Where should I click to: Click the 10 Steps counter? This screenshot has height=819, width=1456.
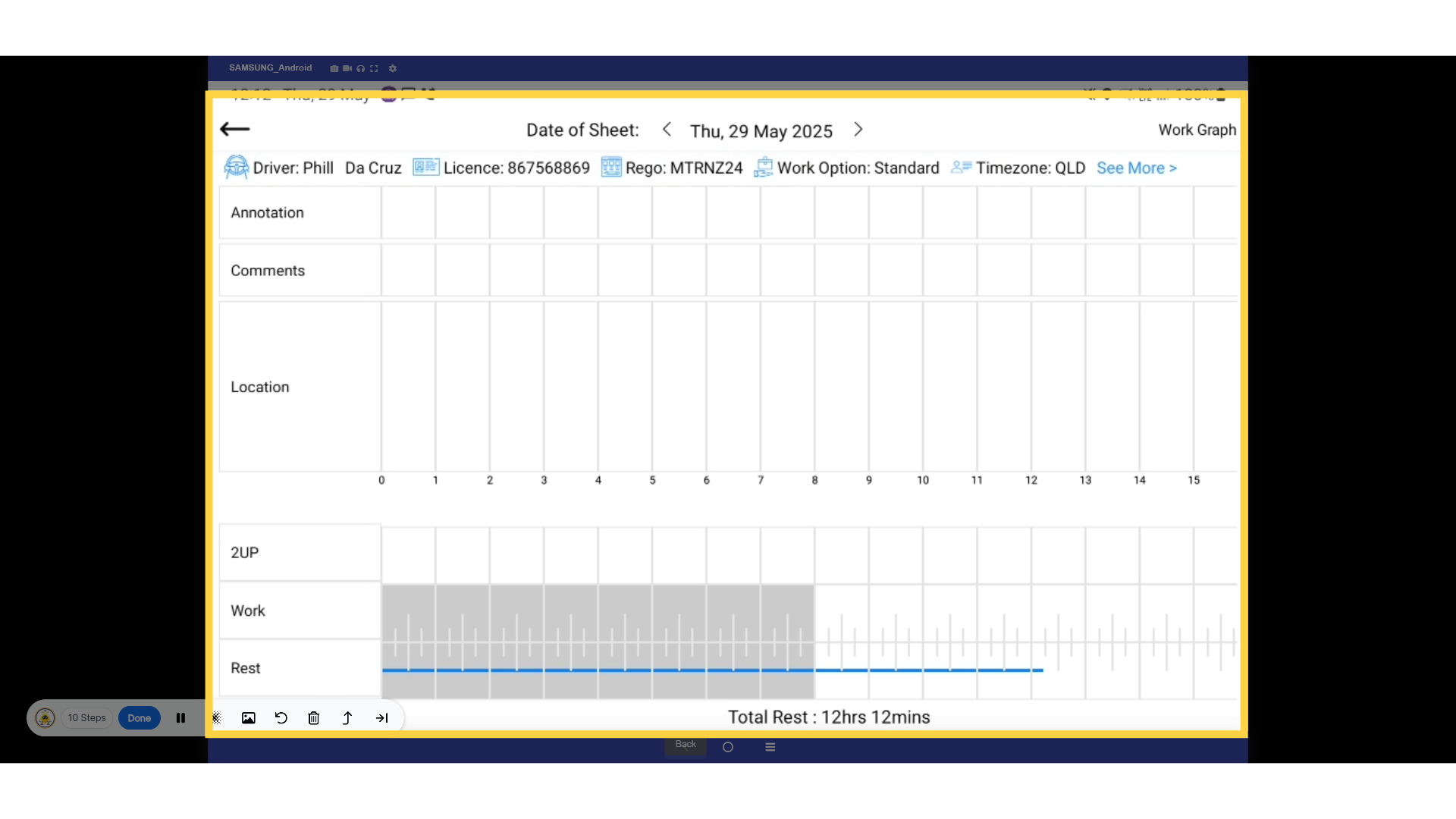(x=87, y=718)
